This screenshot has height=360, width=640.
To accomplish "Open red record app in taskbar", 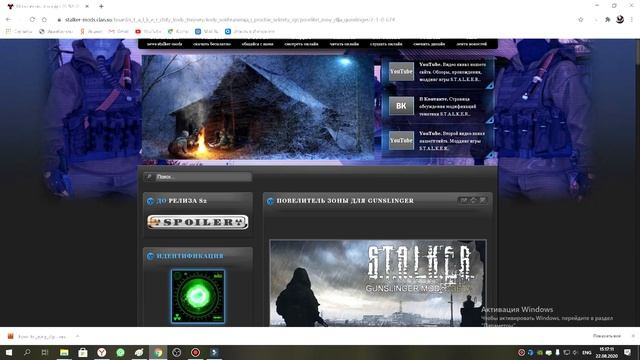I will pyautogui.click(x=196, y=352).
